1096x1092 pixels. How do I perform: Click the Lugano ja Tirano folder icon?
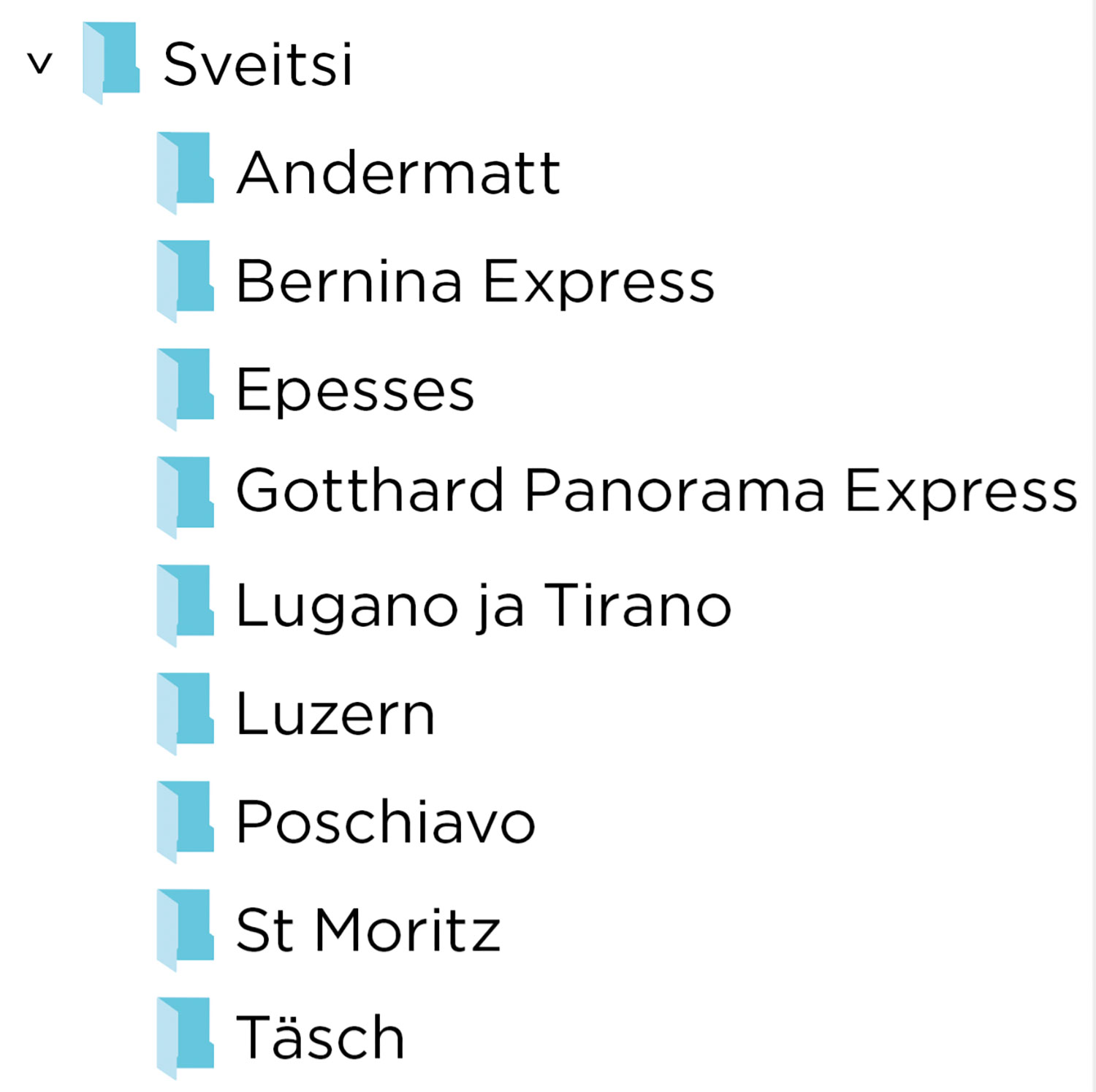(186, 605)
